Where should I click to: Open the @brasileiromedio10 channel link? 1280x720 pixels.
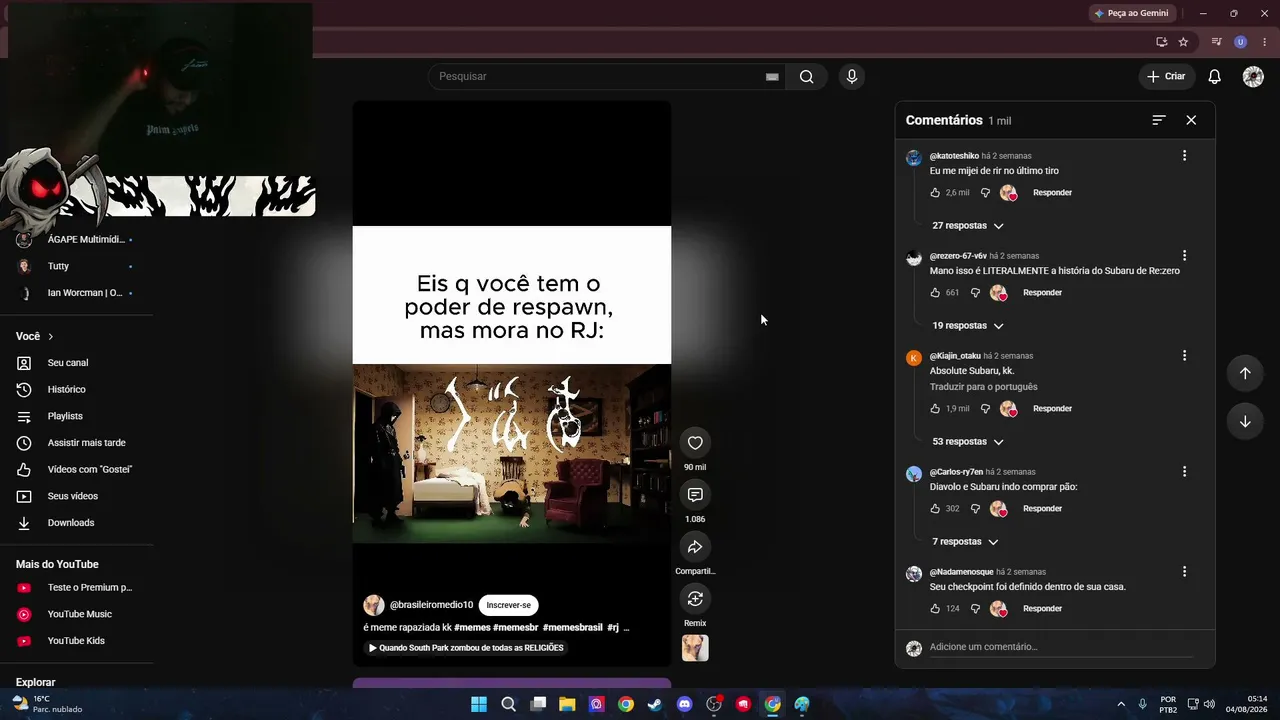(x=431, y=605)
